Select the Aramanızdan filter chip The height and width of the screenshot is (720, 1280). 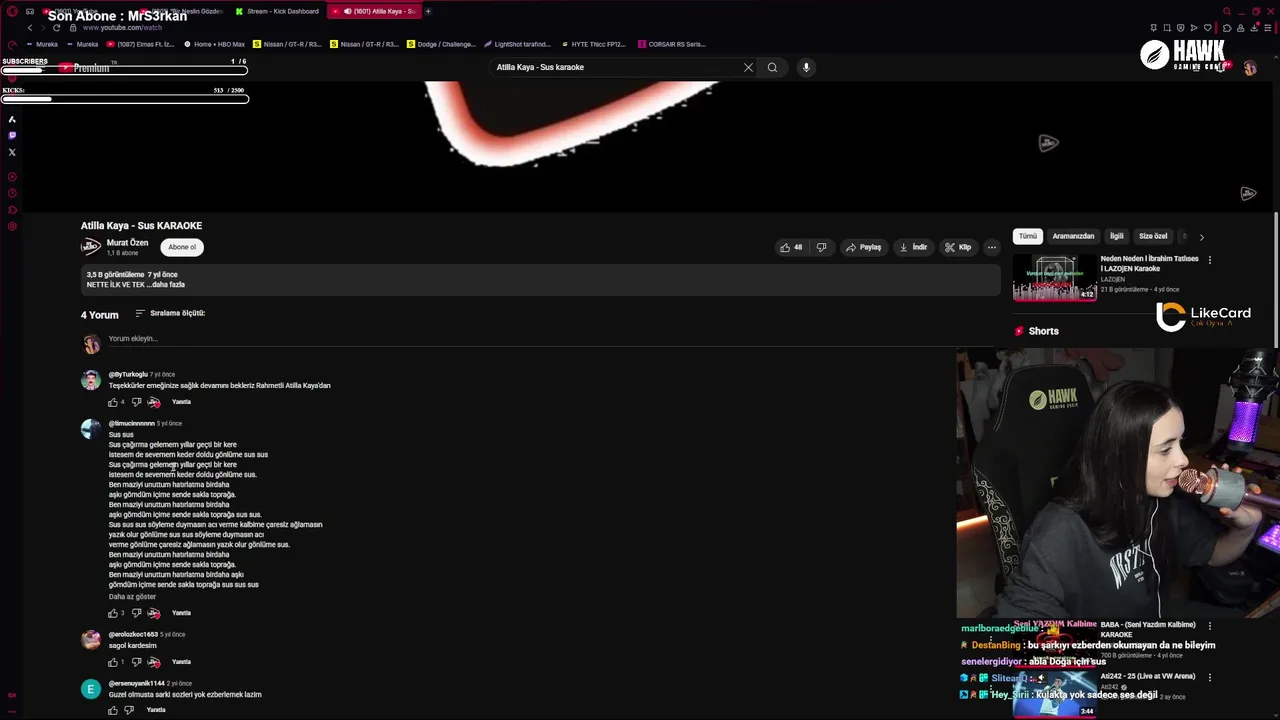click(x=1073, y=236)
